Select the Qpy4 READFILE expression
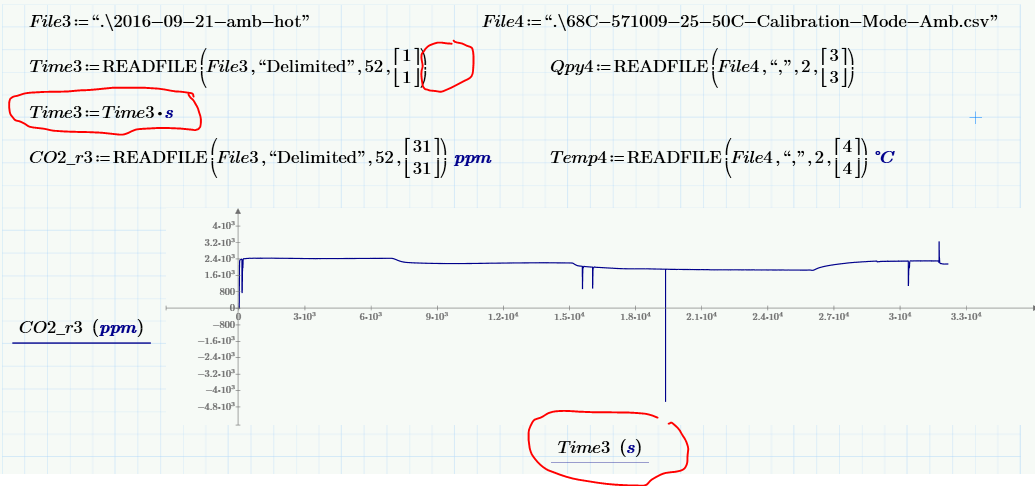1035x486 pixels. point(703,67)
